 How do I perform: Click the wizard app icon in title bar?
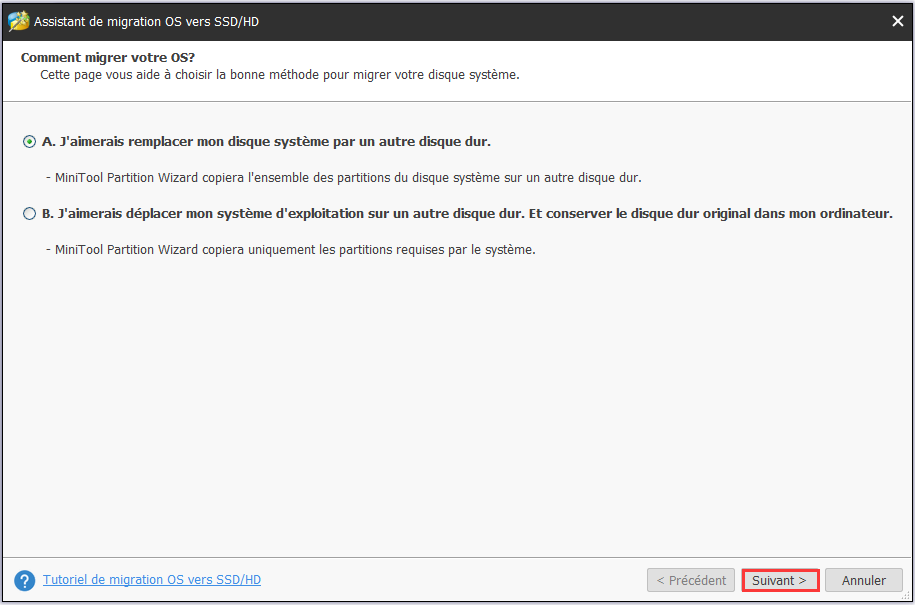coord(19,22)
